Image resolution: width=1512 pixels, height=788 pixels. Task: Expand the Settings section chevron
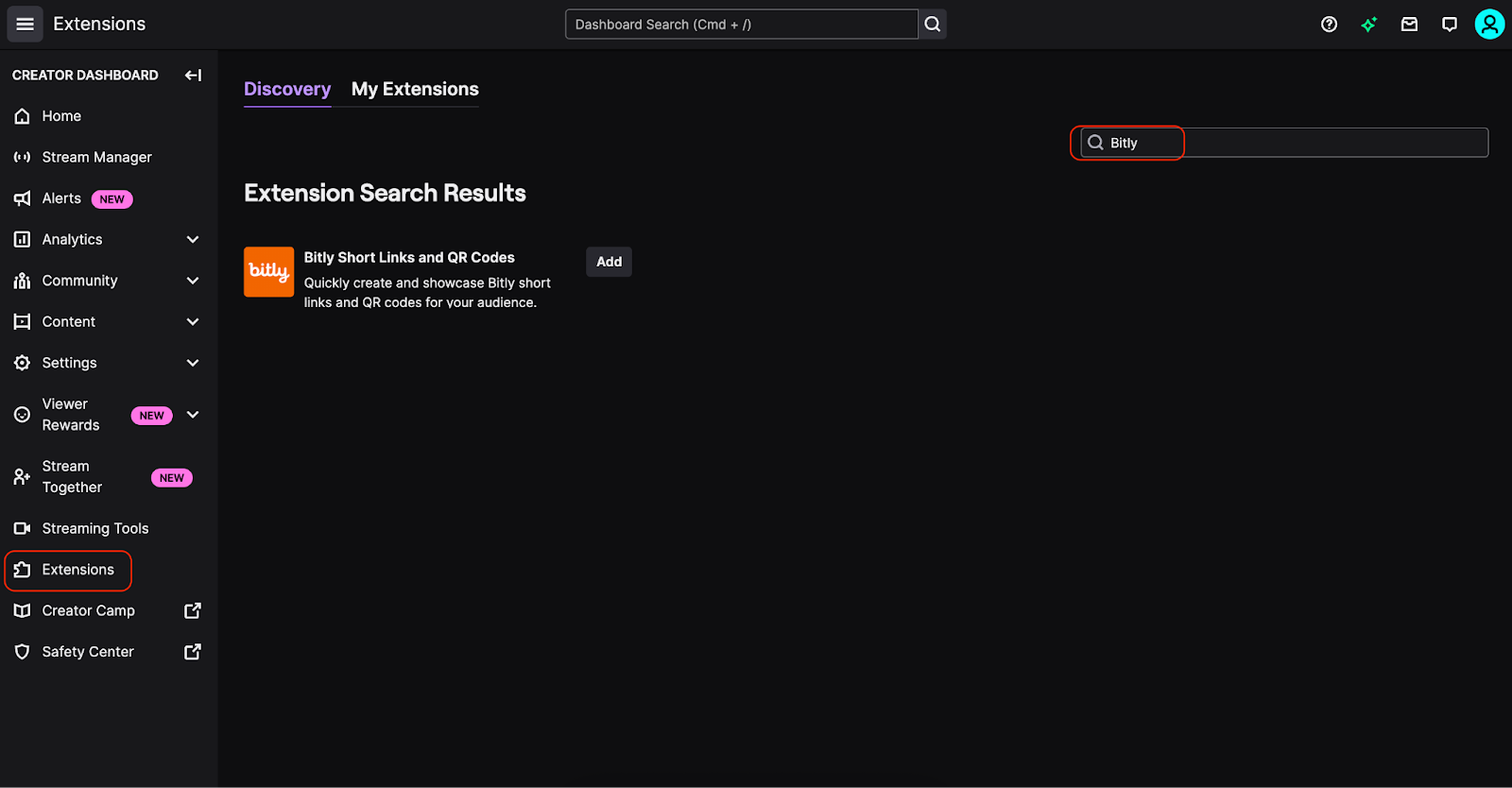click(x=193, y=363)
